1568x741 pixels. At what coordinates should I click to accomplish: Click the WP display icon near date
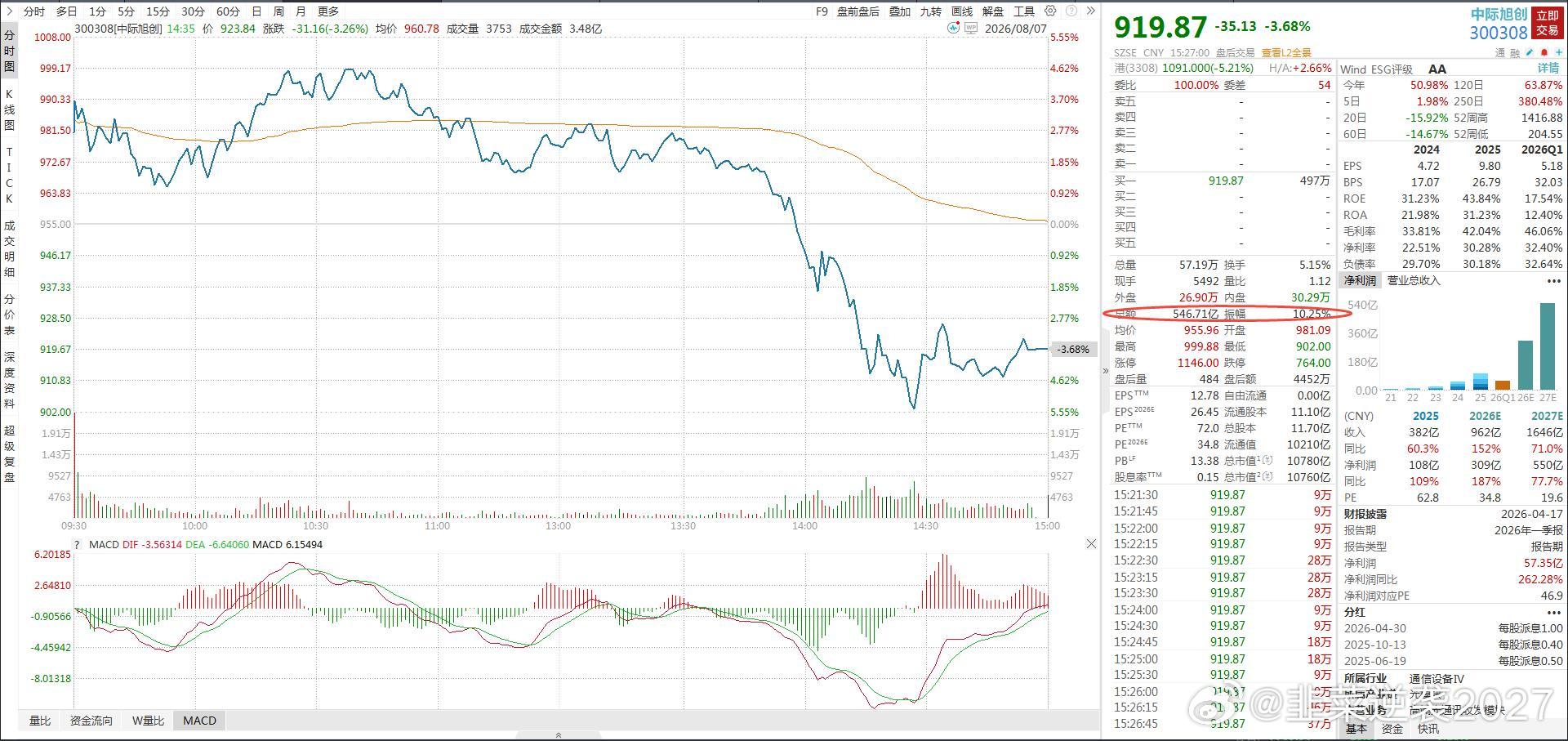971,29
